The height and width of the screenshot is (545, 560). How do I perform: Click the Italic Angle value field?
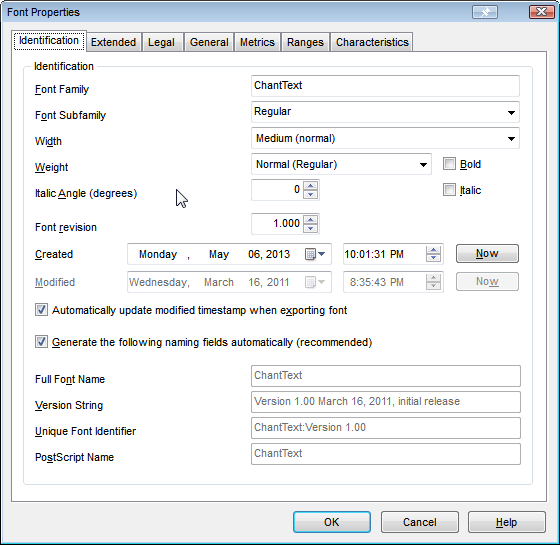[x=277, y=190]
